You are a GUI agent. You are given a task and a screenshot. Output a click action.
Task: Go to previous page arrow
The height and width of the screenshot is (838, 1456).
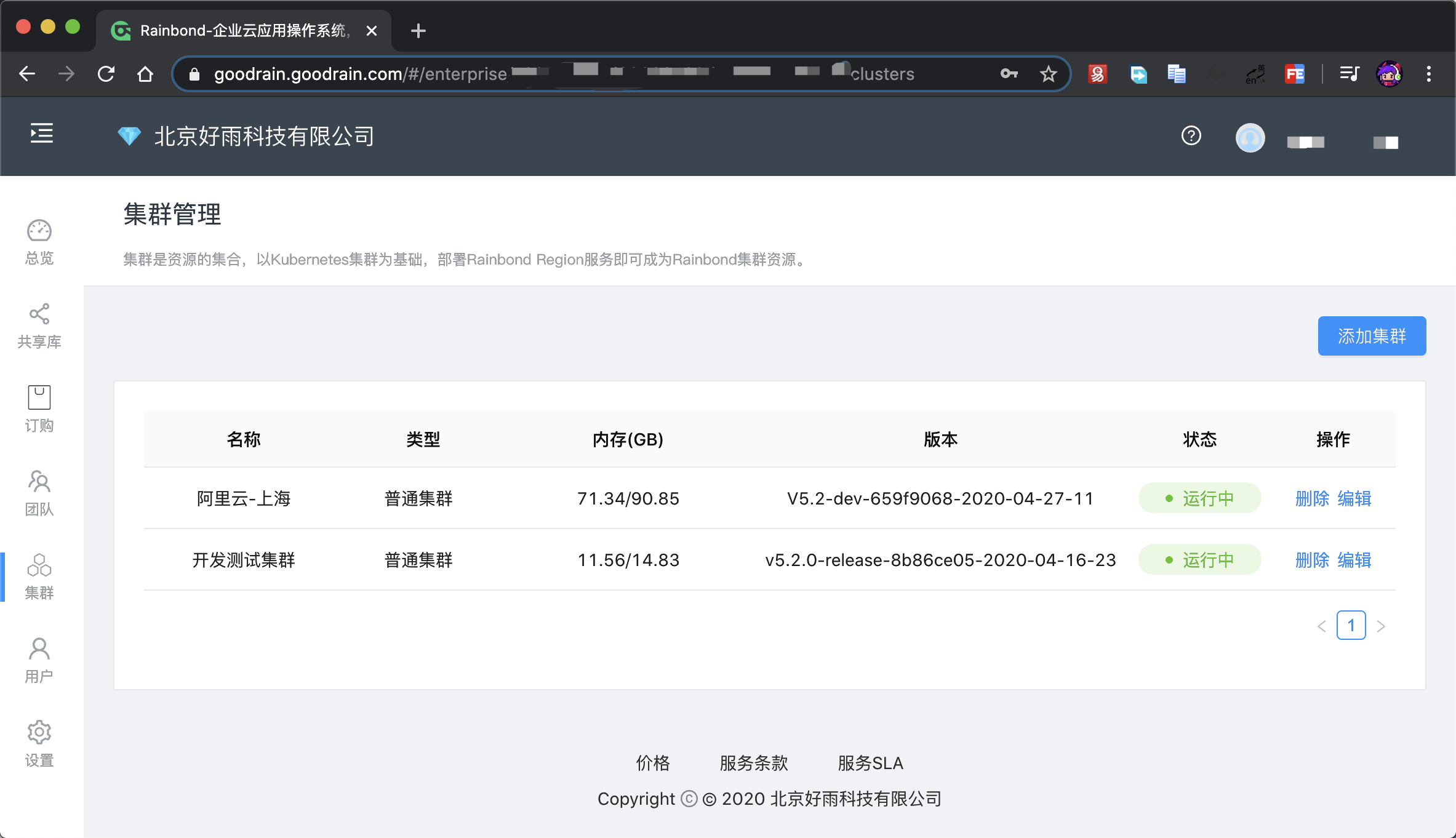[1321, 626]
